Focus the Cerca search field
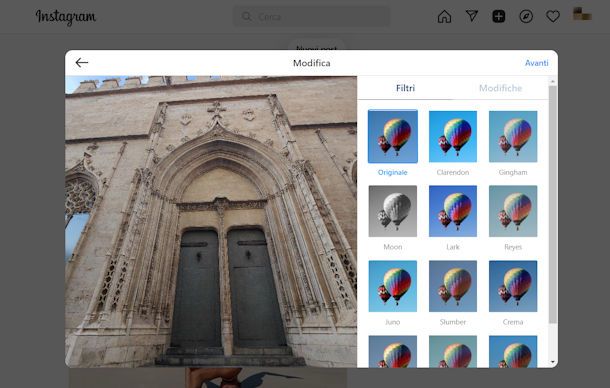610x388 pixels. [x=311, y=17]
